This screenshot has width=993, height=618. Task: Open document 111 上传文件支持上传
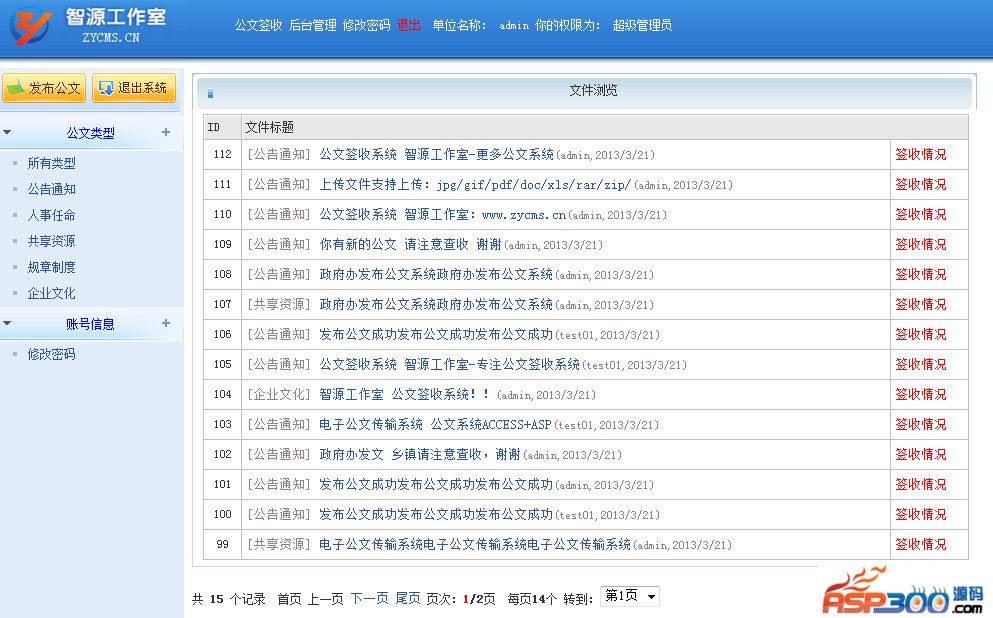[475, 185]
